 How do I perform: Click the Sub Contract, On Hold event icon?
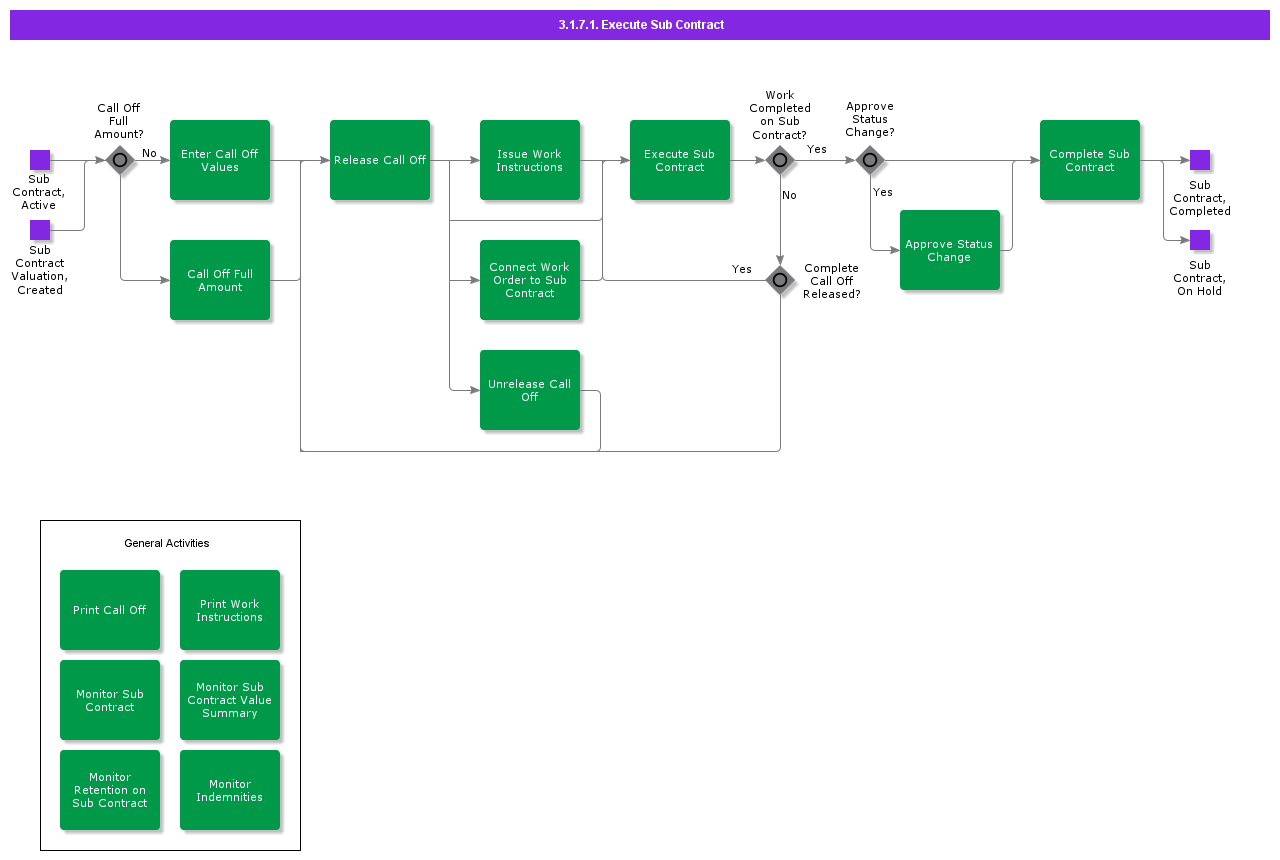coord(1199,240)
